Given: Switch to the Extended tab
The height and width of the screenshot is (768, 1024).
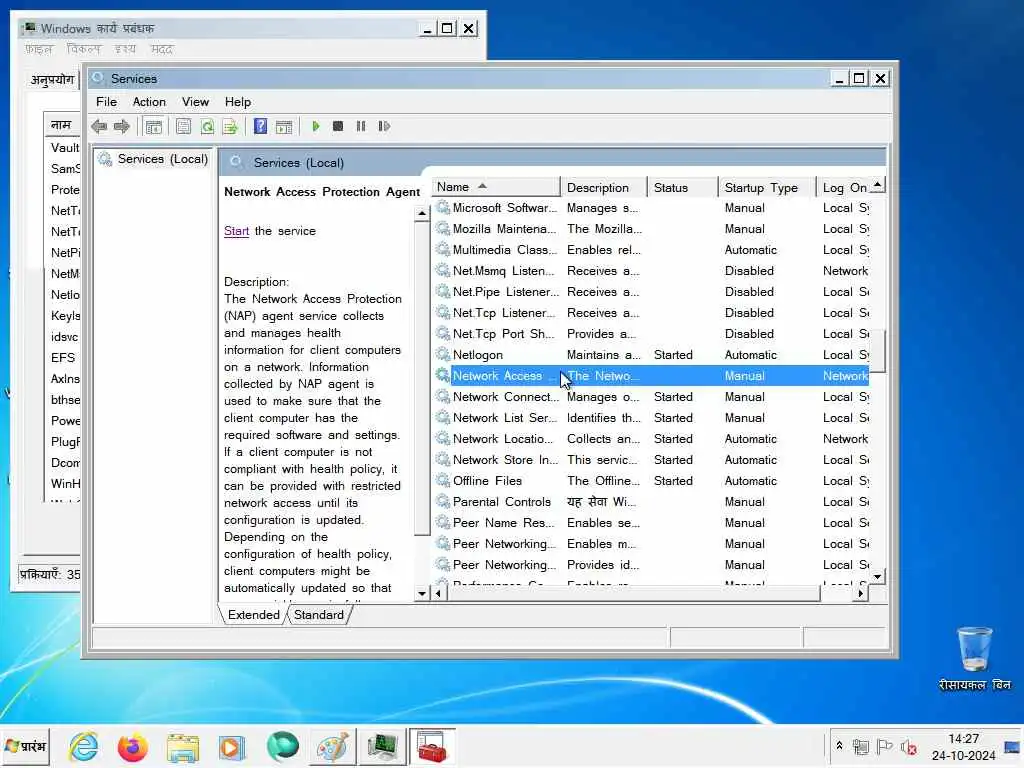Looking at the screenshot, I should (253, 615).
